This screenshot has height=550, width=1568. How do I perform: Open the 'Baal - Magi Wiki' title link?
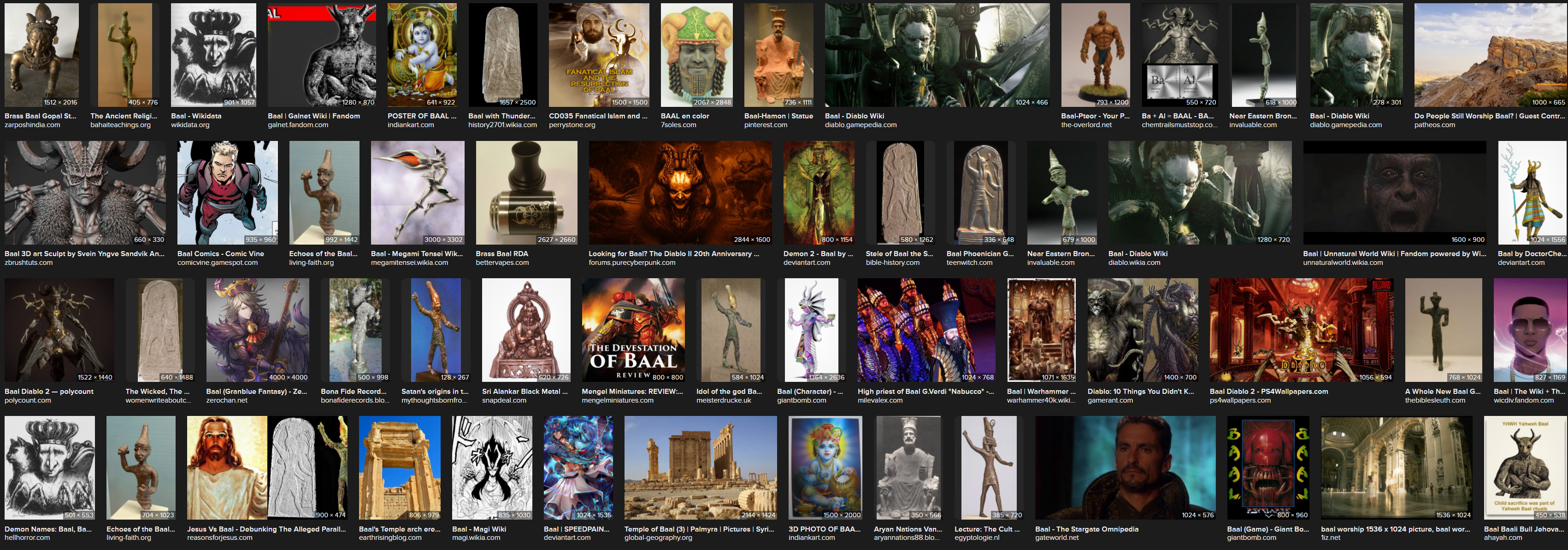pos(479,529)
